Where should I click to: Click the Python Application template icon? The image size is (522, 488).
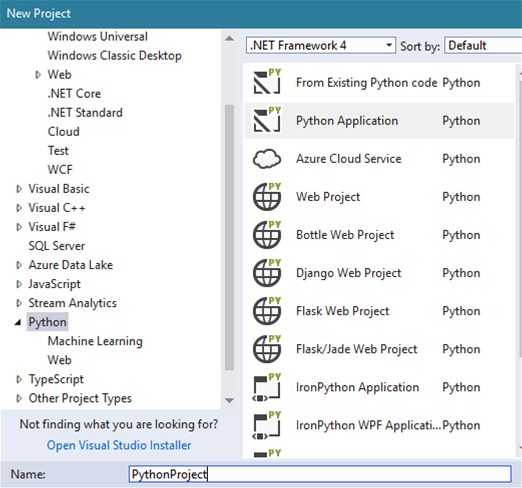(267, 120)
